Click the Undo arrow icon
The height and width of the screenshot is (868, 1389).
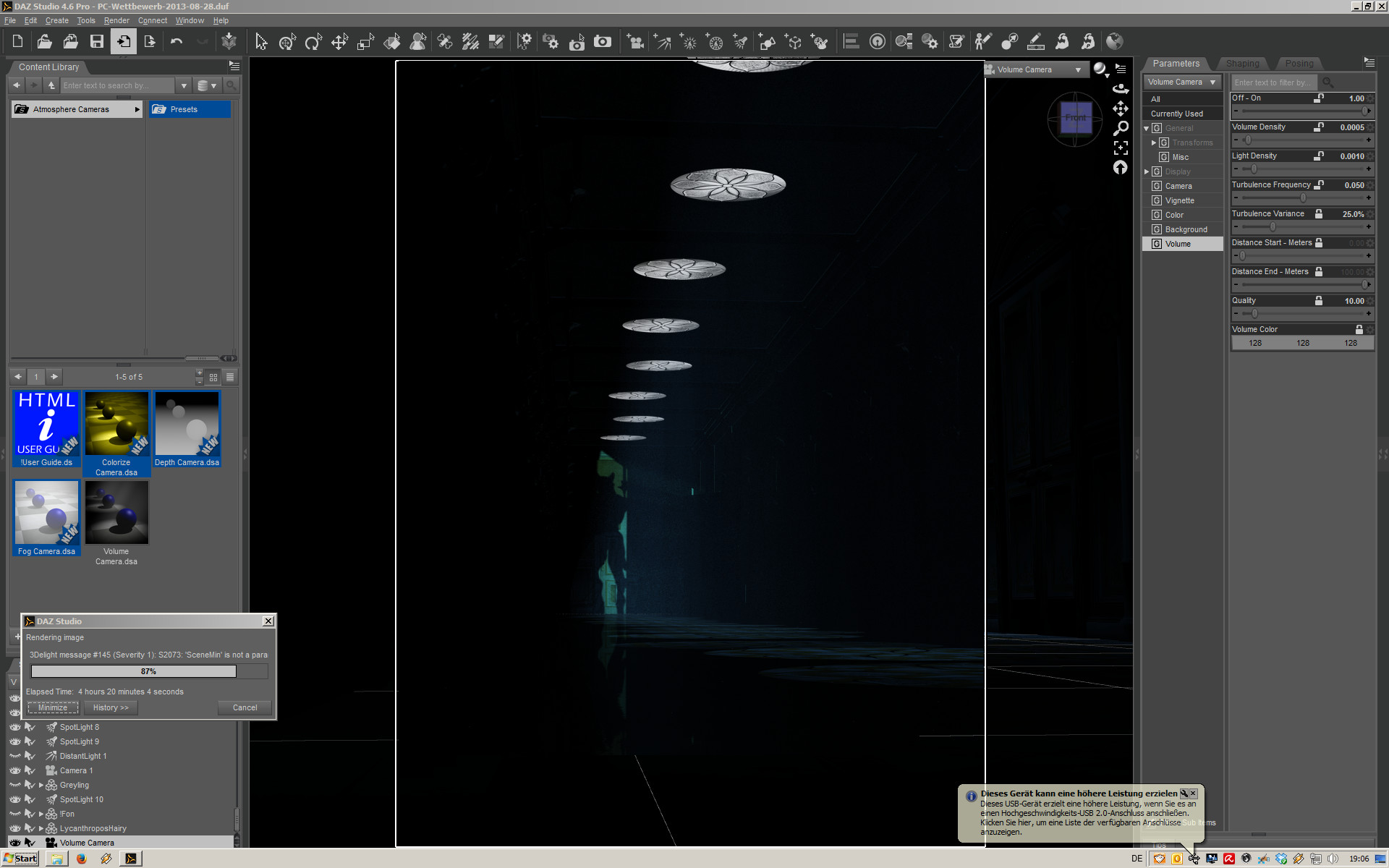[x=177, y=42]
